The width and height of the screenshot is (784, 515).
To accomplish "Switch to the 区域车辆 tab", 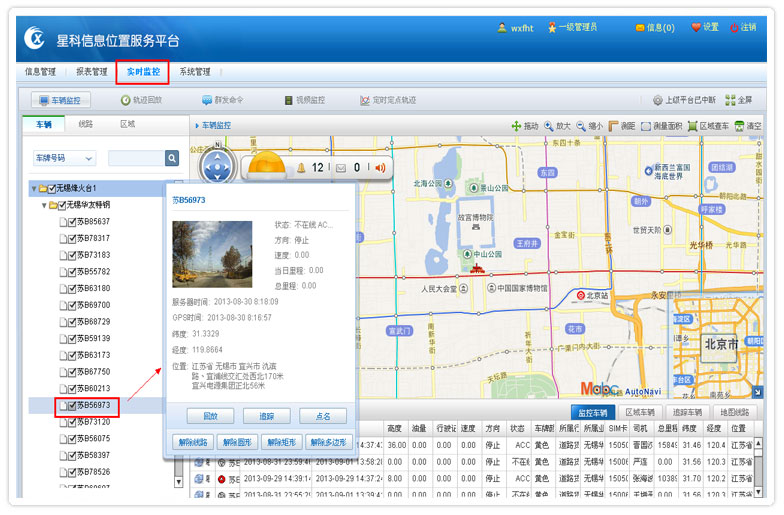I will coord(639,412).
